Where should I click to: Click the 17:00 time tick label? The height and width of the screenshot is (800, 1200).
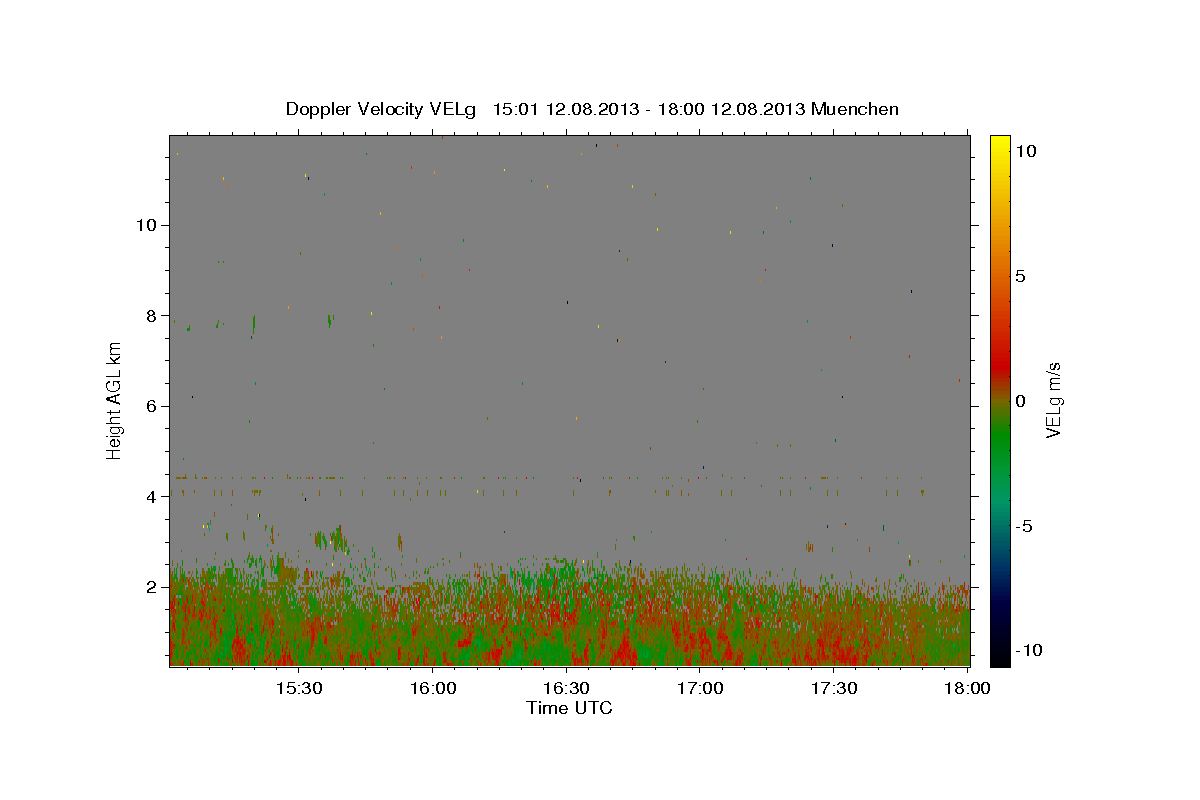tap(700, 688)
